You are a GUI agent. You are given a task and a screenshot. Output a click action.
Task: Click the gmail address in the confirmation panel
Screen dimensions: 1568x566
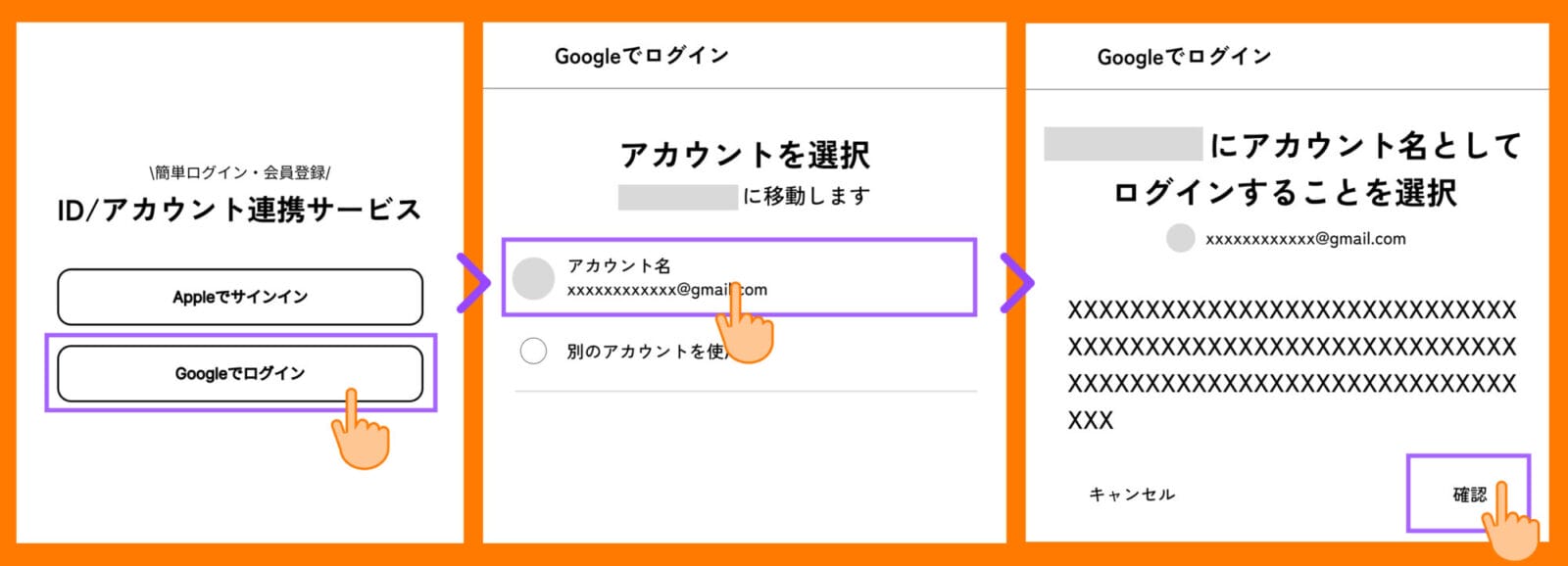pos(1305,239)
